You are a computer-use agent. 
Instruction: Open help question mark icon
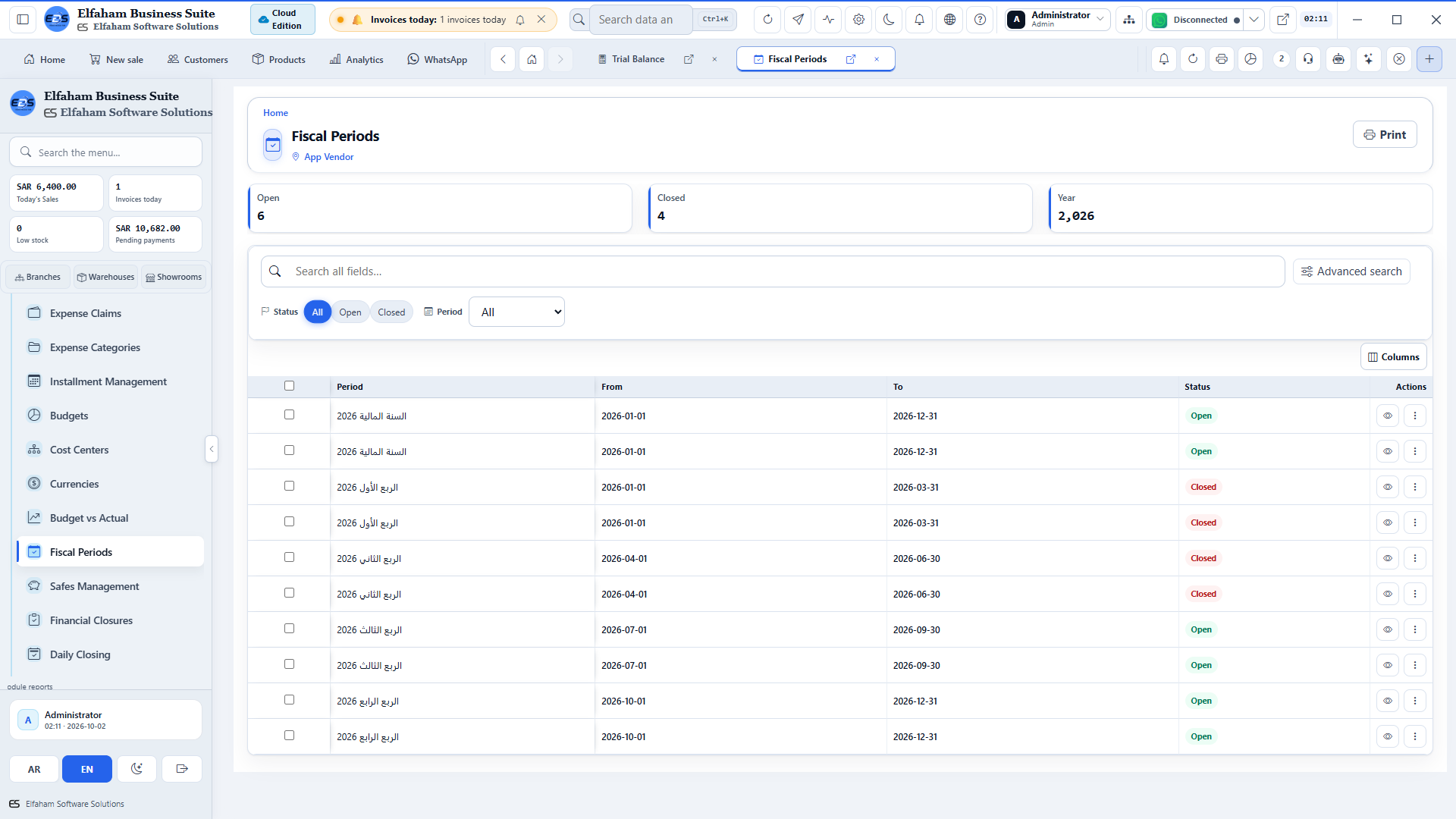(x=980, y=20)
